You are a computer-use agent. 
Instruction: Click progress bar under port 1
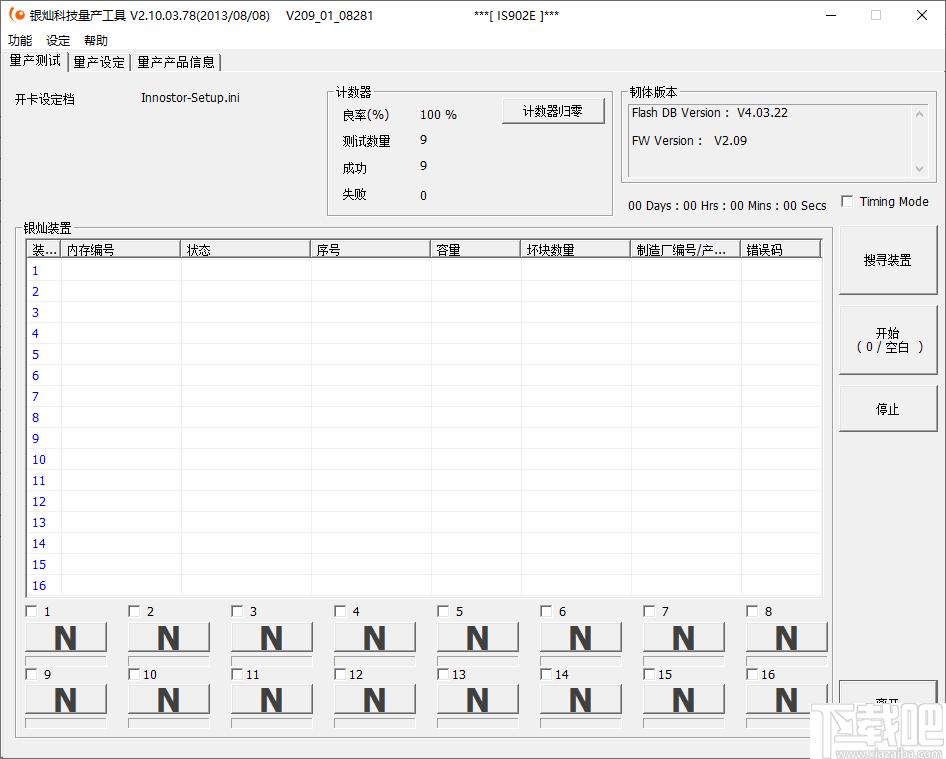coord(66,661)
